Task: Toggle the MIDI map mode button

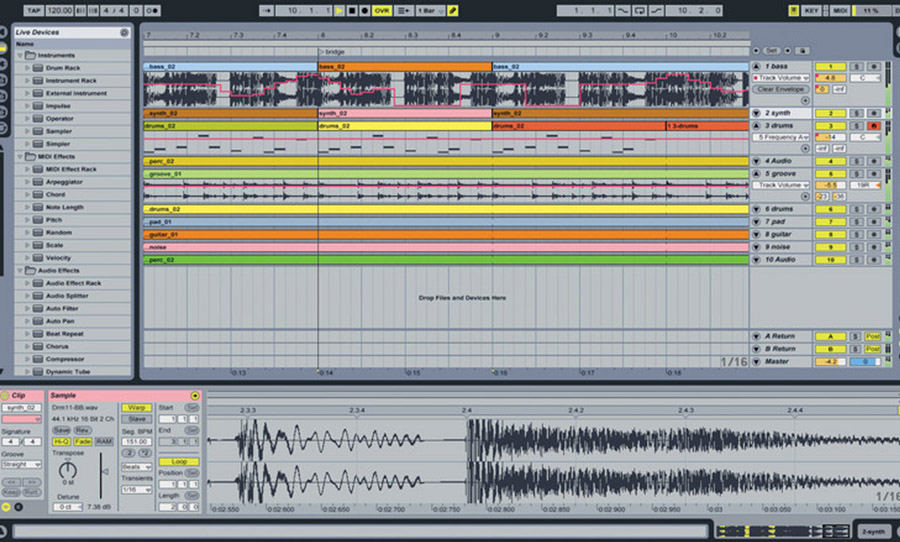Action: coord(840,10)
